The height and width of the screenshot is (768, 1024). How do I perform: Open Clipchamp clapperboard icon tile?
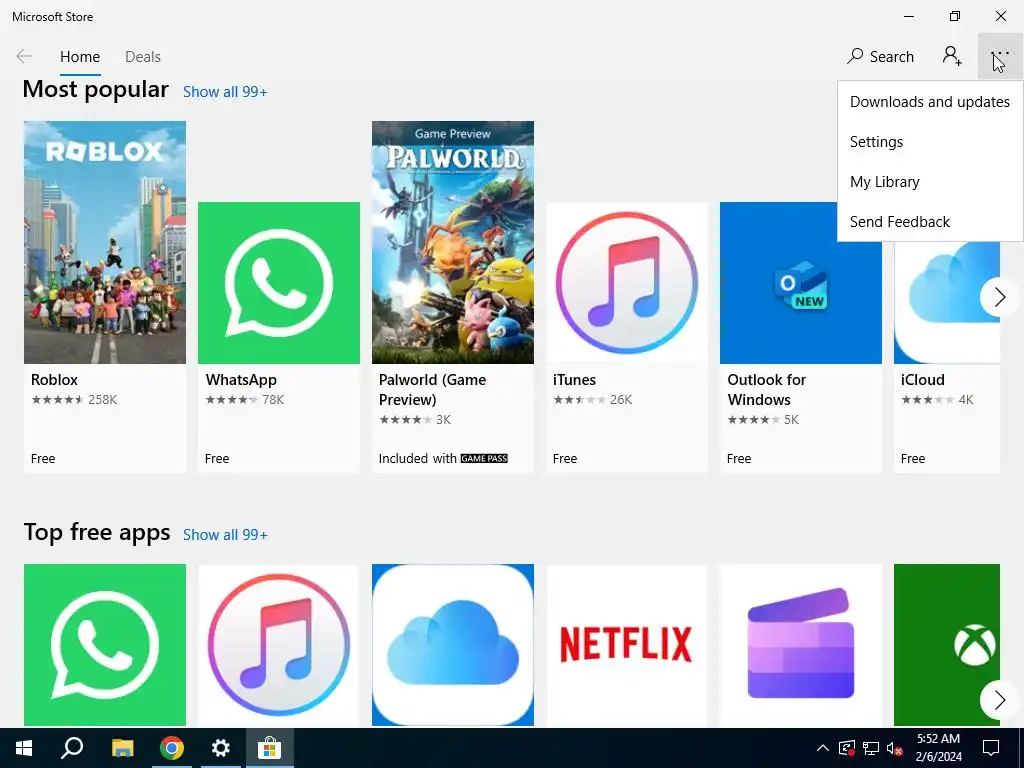coord(801,645)
